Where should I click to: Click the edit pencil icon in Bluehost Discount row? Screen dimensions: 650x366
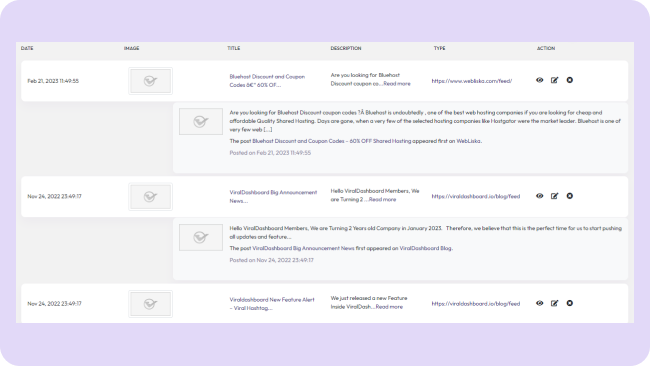[554, 80]
